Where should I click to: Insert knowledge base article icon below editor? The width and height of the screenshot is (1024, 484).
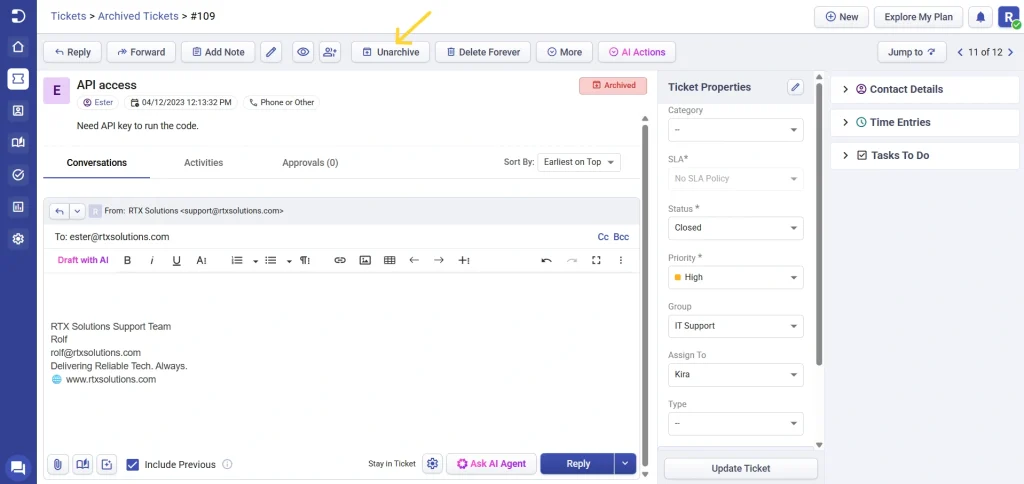pyautogui.click(x=82, y=464)
